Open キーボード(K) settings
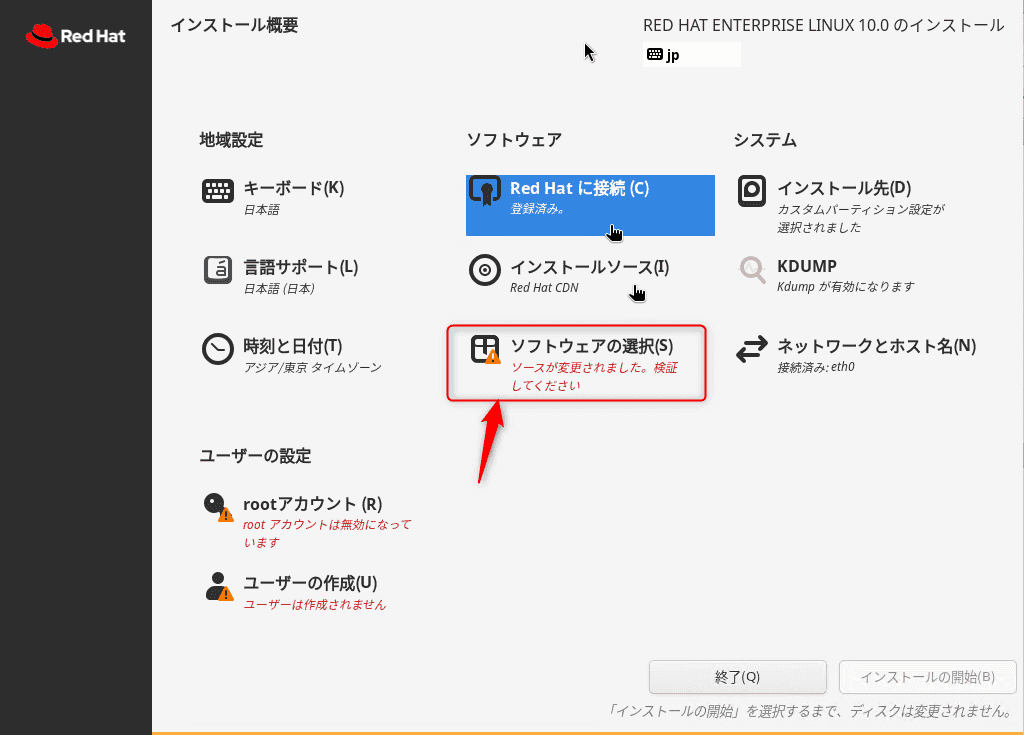This screenshot has height=735, width=1024. (294, 188)
